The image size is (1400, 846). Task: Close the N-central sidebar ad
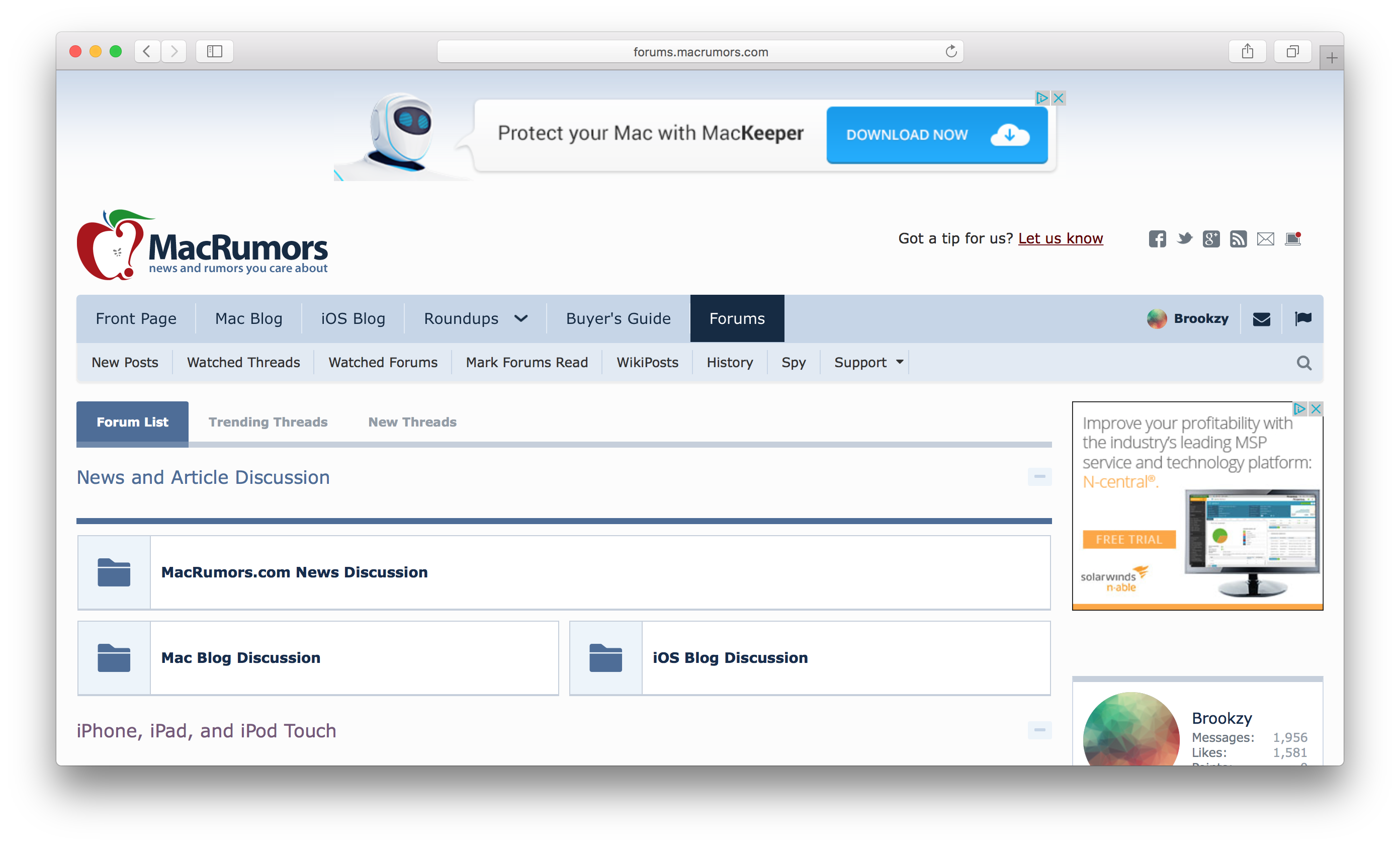pyautogui.click(x=1316, y=408)
